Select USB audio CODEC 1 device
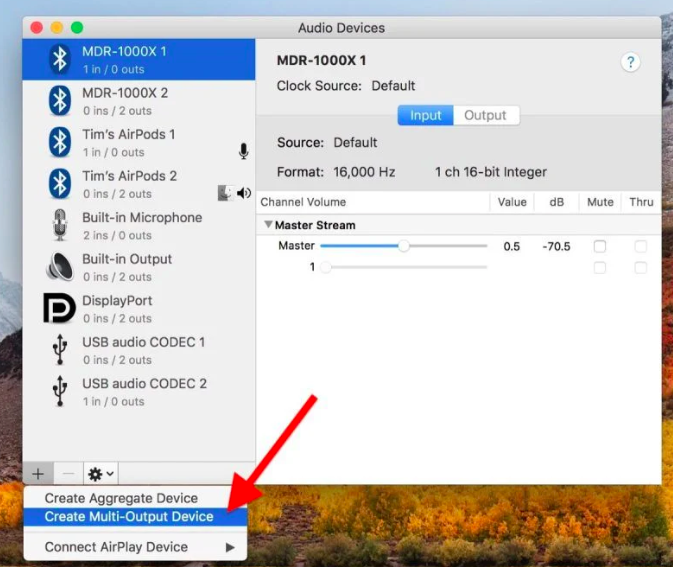 [x=139, y=350]
